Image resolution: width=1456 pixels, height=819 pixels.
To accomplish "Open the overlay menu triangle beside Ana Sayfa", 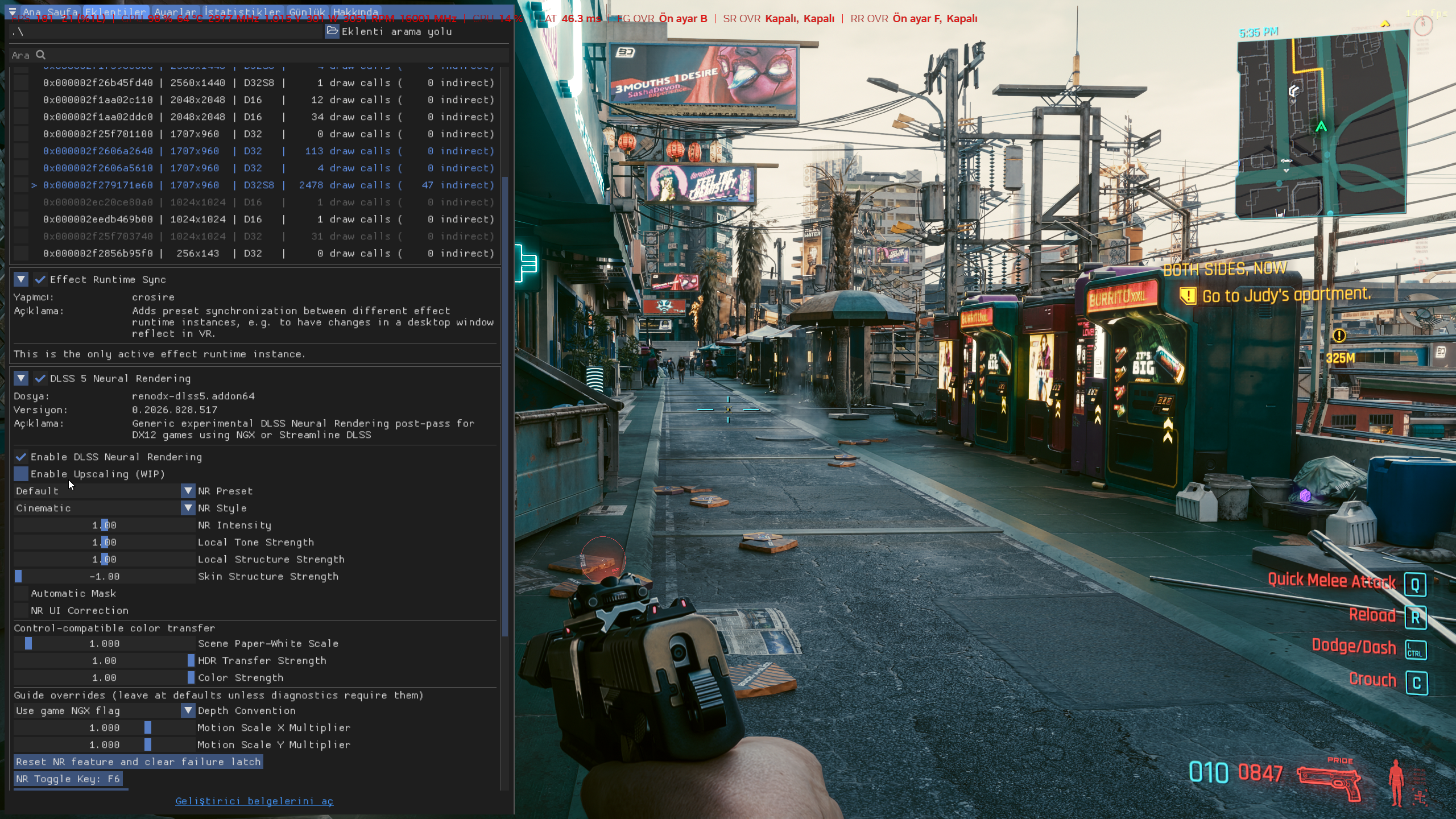I will click(13, 11).
